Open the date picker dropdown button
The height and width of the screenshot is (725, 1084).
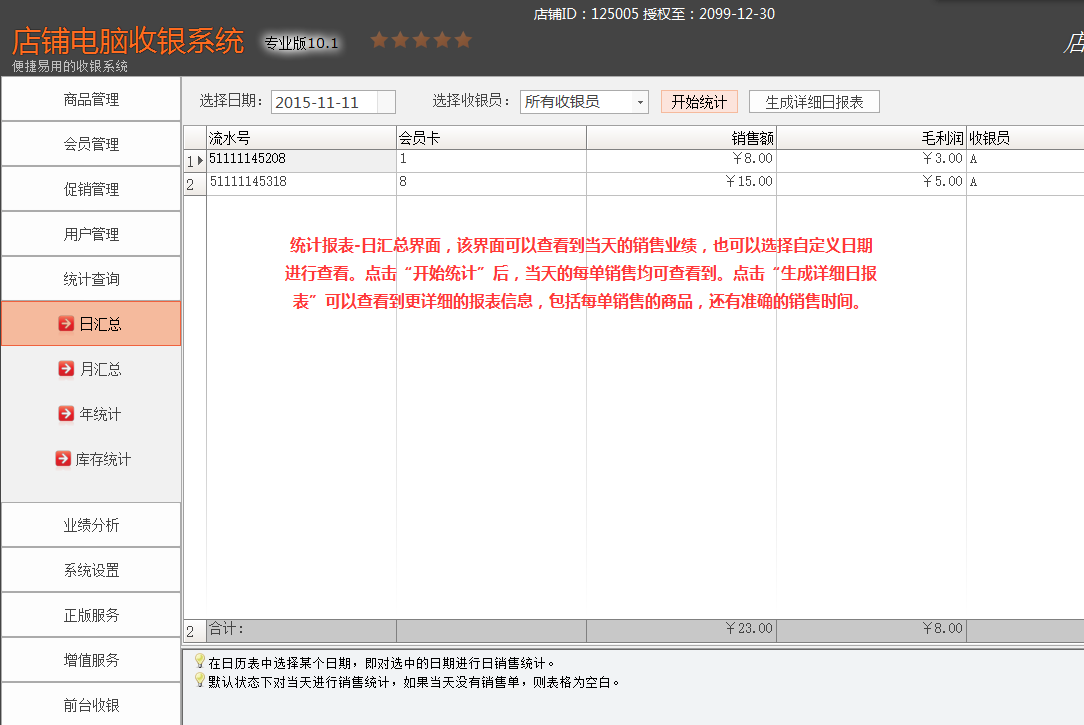(x=386, y=102)
